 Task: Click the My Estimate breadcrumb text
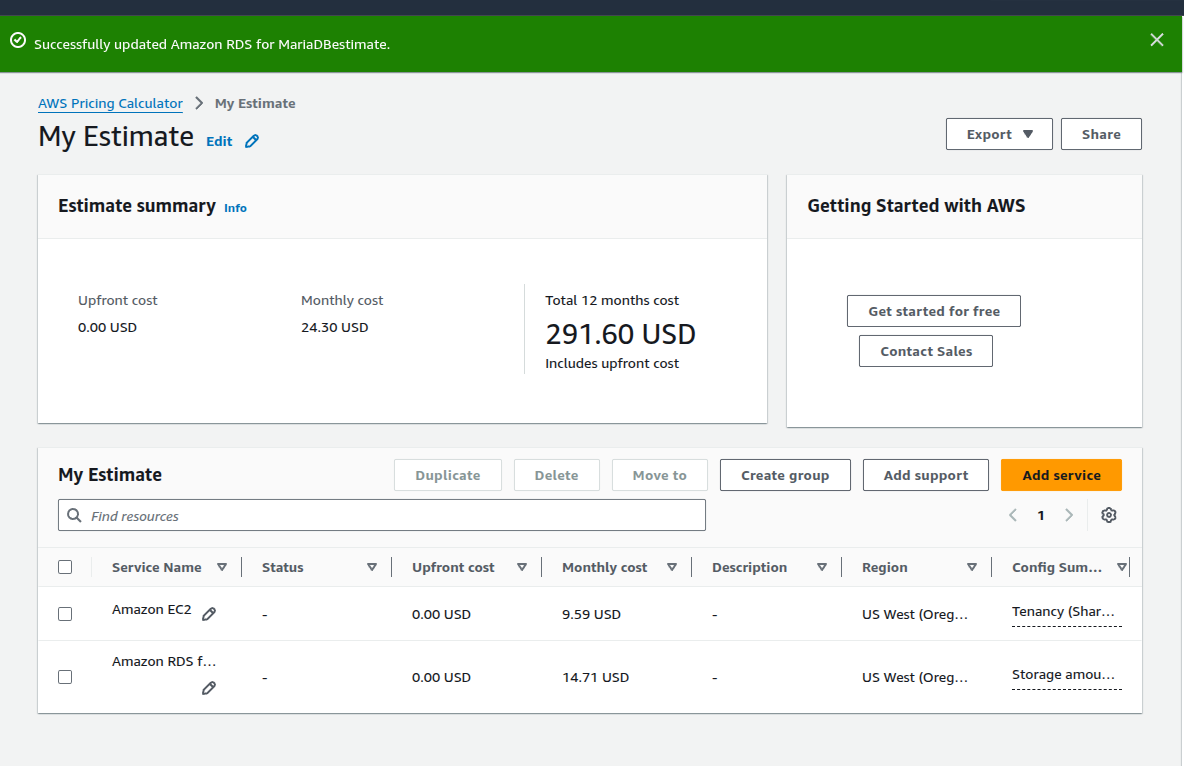[x=255, y=103]
